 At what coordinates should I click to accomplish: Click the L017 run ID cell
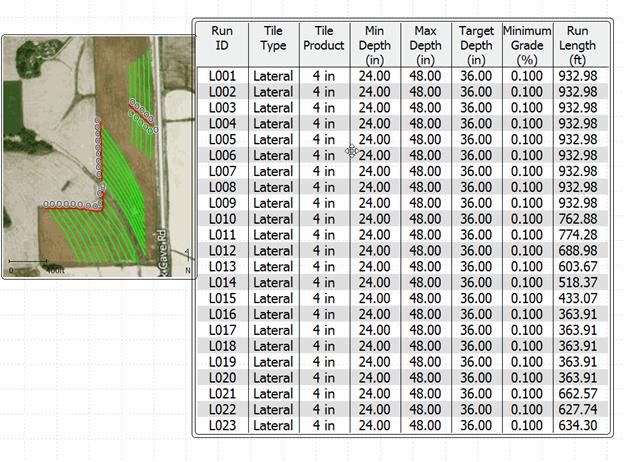(x=222, y=330)
